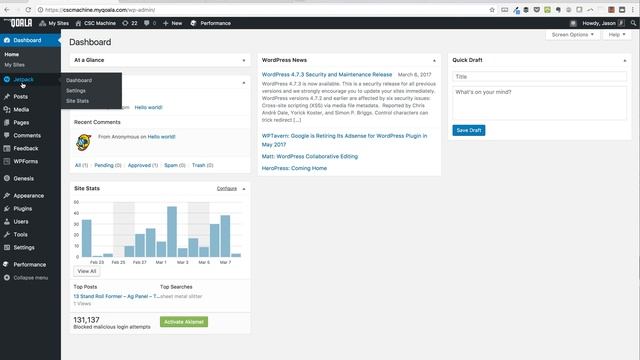The width and height of the screenshot is (640, 360).
Task: Open HeroPress: Coming Home link
Action: (294, 168)
